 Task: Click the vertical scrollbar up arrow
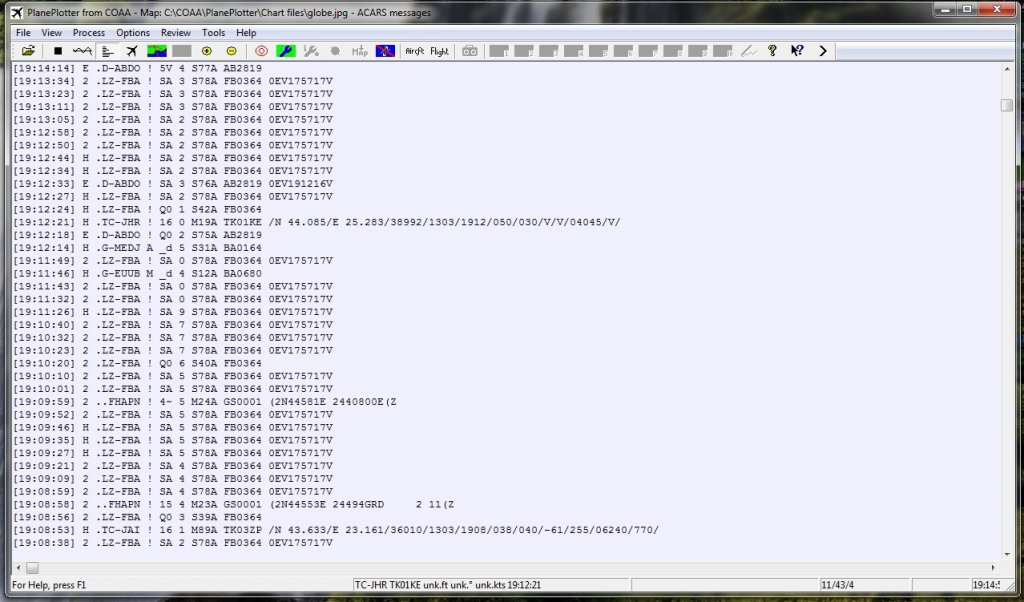1006,68
